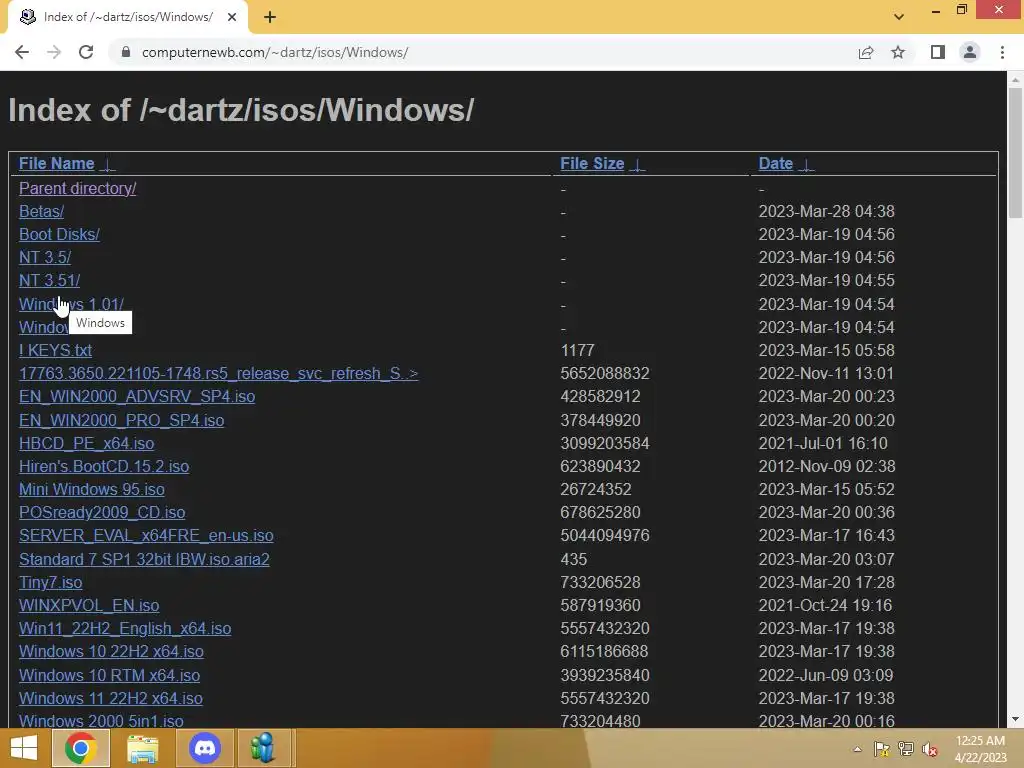The image size is (1024, 768).
Task: Reload the current page
Action: click(86, 52)
